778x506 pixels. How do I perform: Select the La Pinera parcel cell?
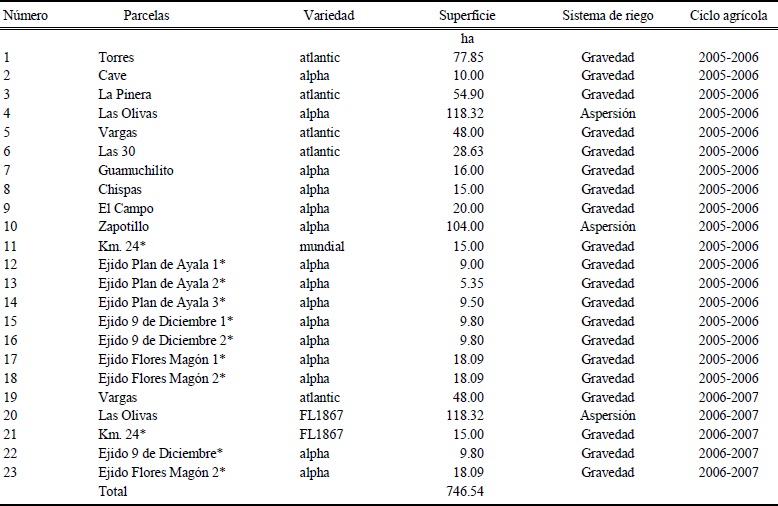click(125, 94)
